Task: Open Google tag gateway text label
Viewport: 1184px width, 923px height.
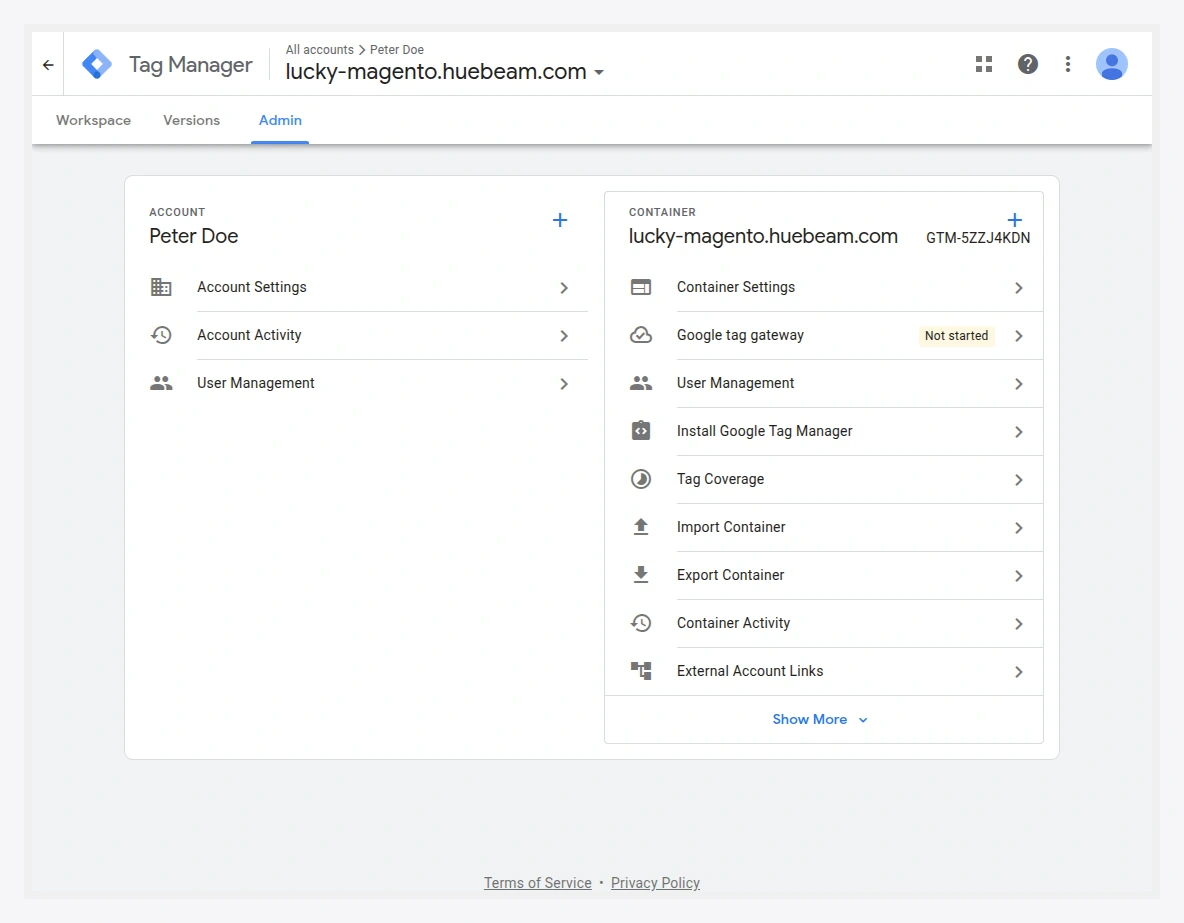Action: [740, 335]
